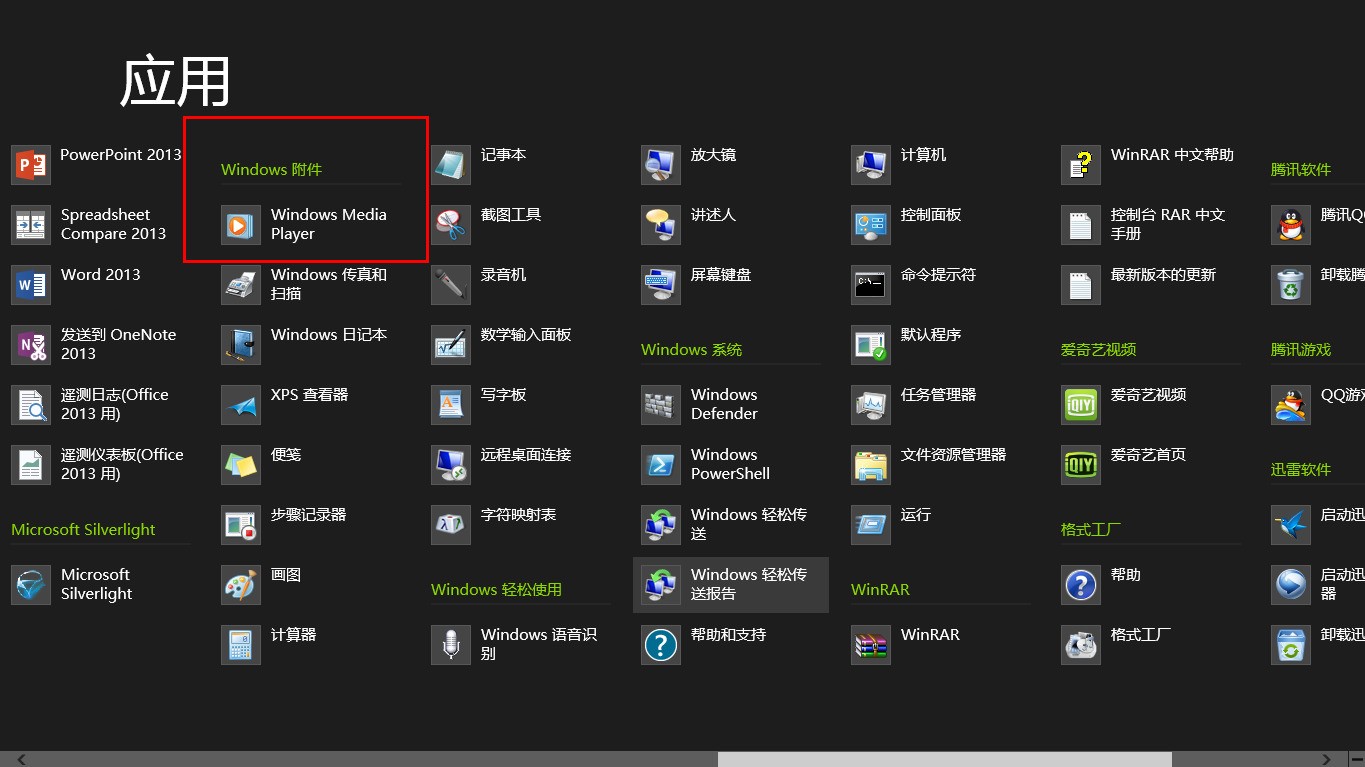Open the 运行 run dialog icon
The width and height of the screenshot is (1365, 767).
click(871, 525)
